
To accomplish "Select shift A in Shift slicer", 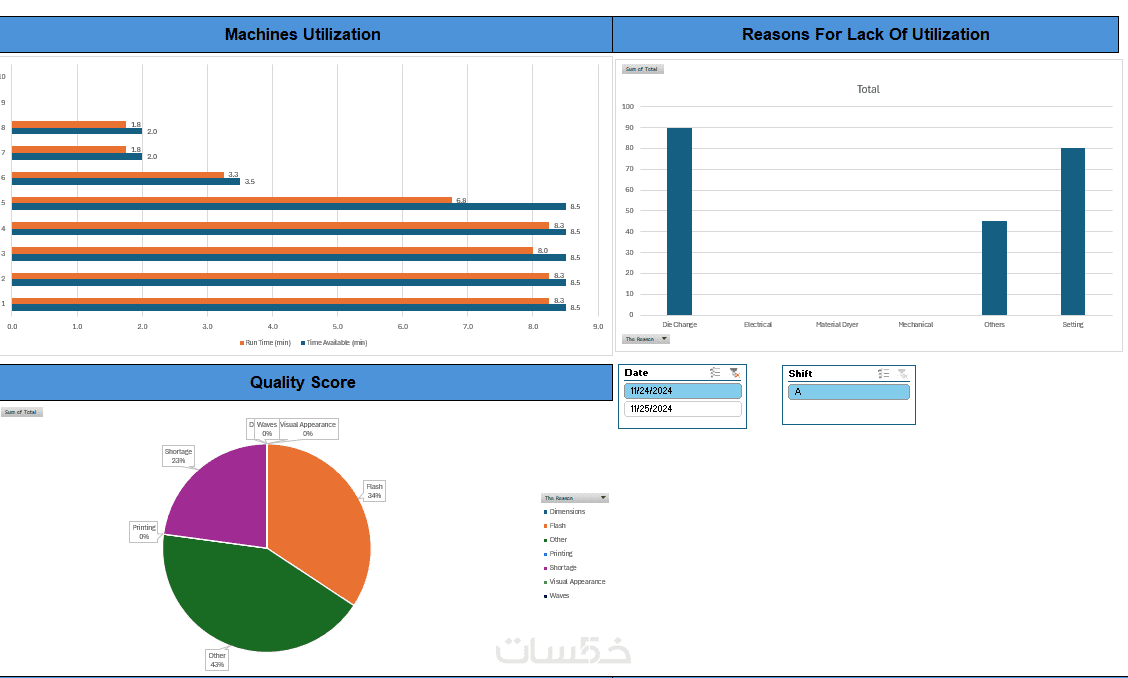I will (x=849, y=392).
